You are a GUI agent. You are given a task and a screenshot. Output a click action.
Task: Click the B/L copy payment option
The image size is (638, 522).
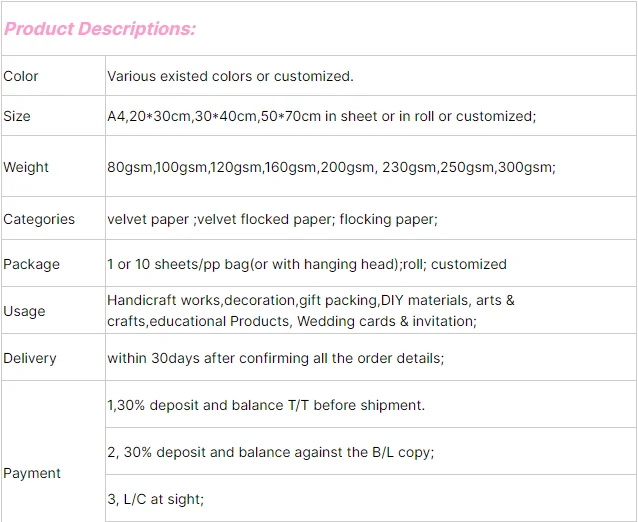coord(270,452)
